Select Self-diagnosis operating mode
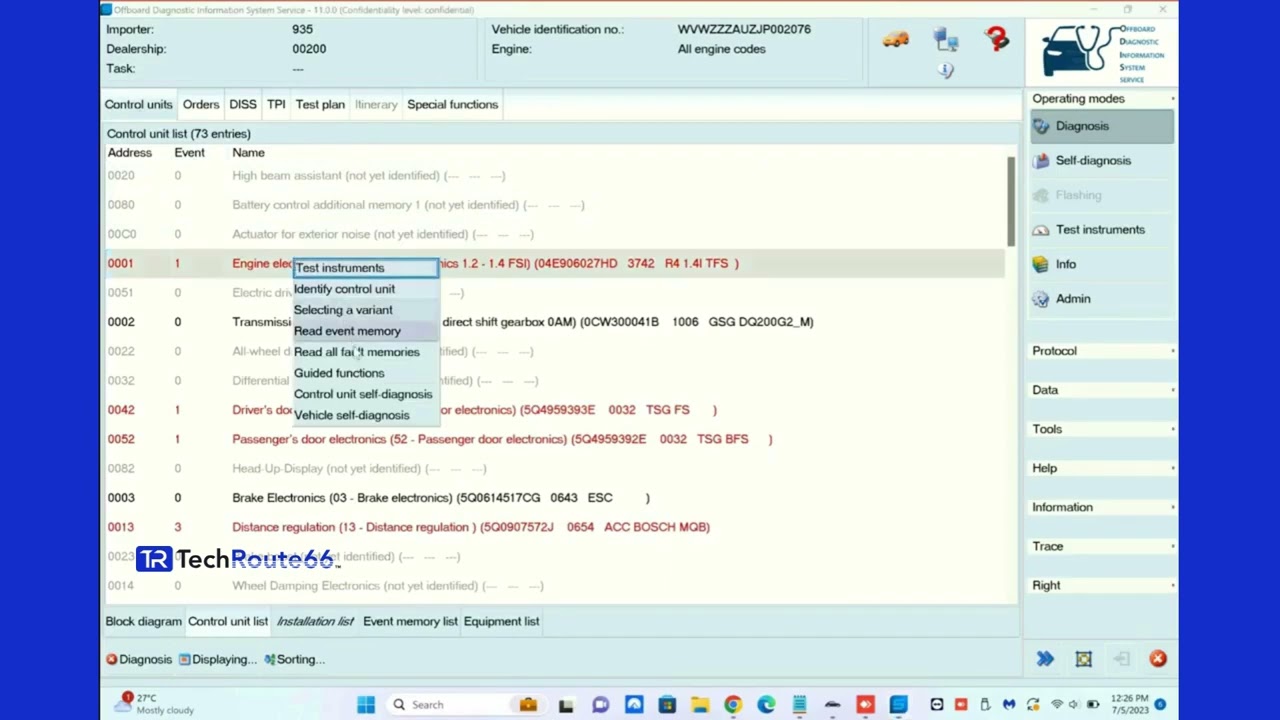 [1102, 160]
